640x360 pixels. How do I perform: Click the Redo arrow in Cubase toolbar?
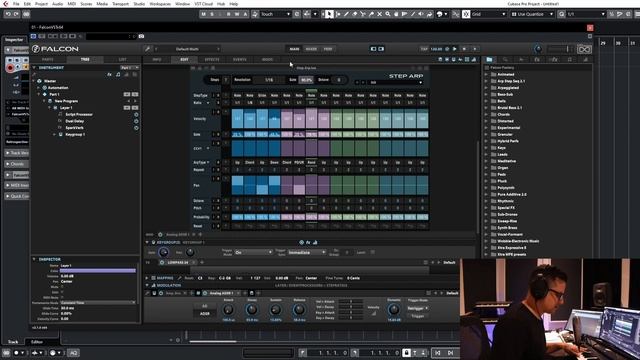pos(16,14)
